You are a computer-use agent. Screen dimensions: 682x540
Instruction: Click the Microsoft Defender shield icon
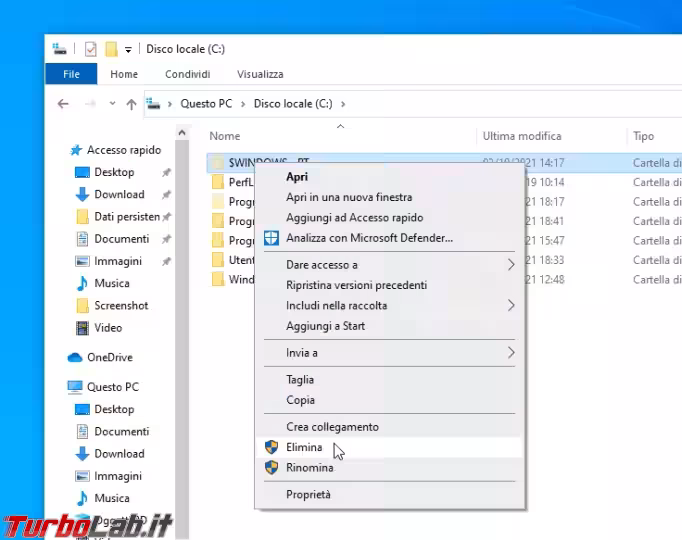point(270,238)
